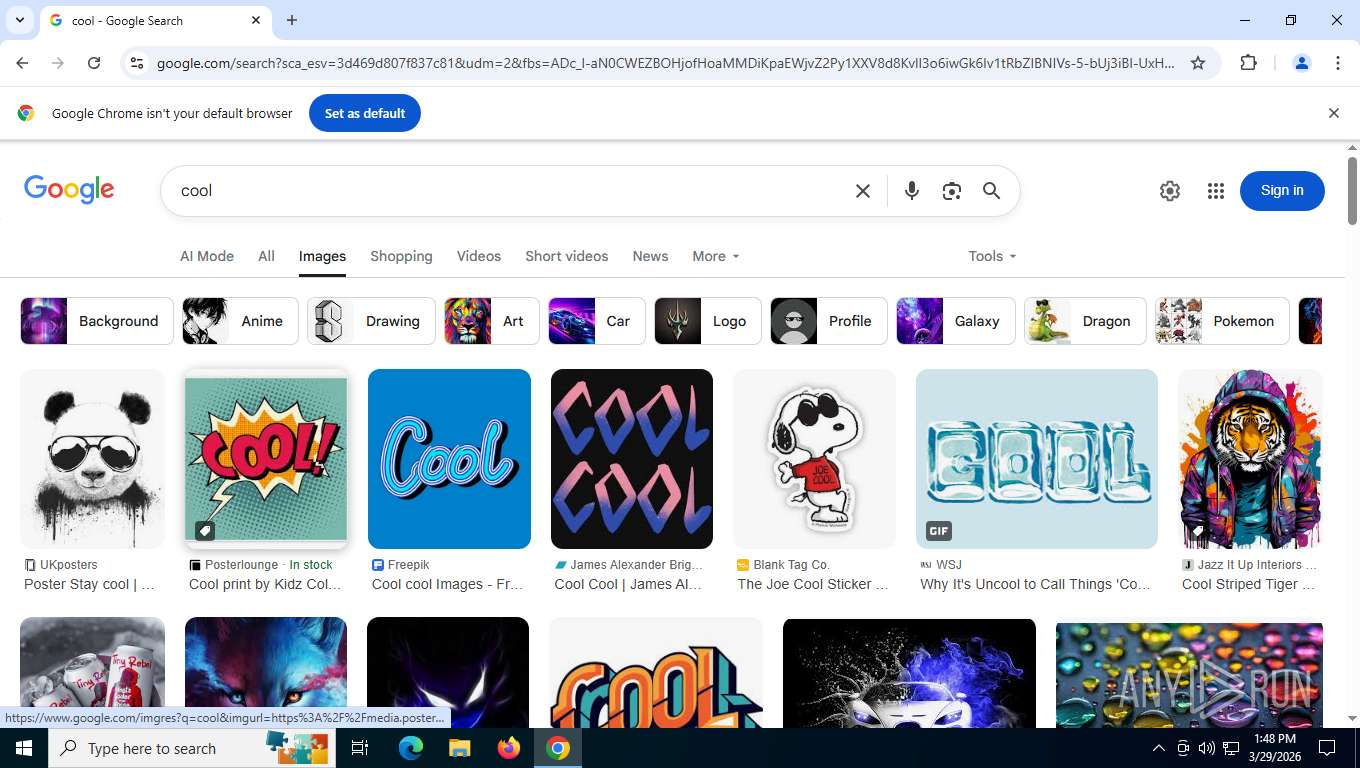Open the Chrome profile avatar
This screenshot has height=768, width=1360.
pos(1302,63)
